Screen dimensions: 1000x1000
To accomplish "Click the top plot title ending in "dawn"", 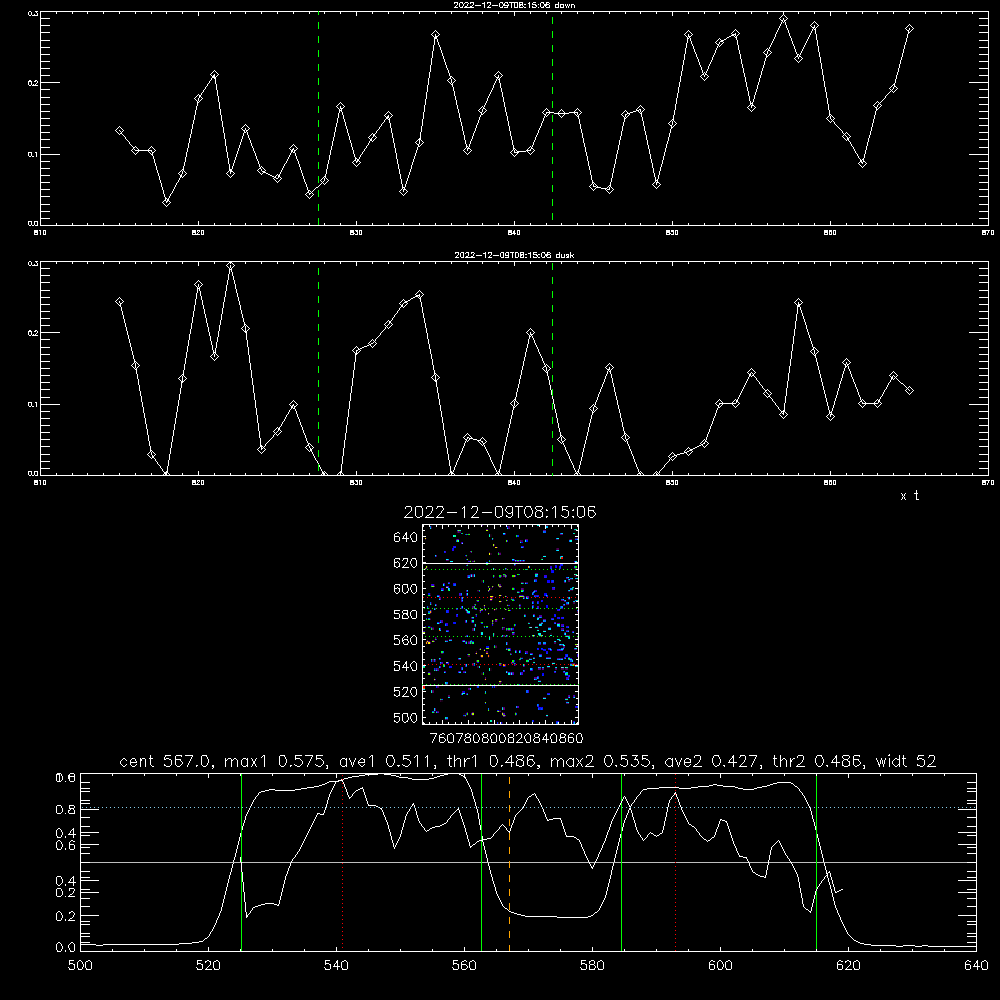I will (514, 5).
